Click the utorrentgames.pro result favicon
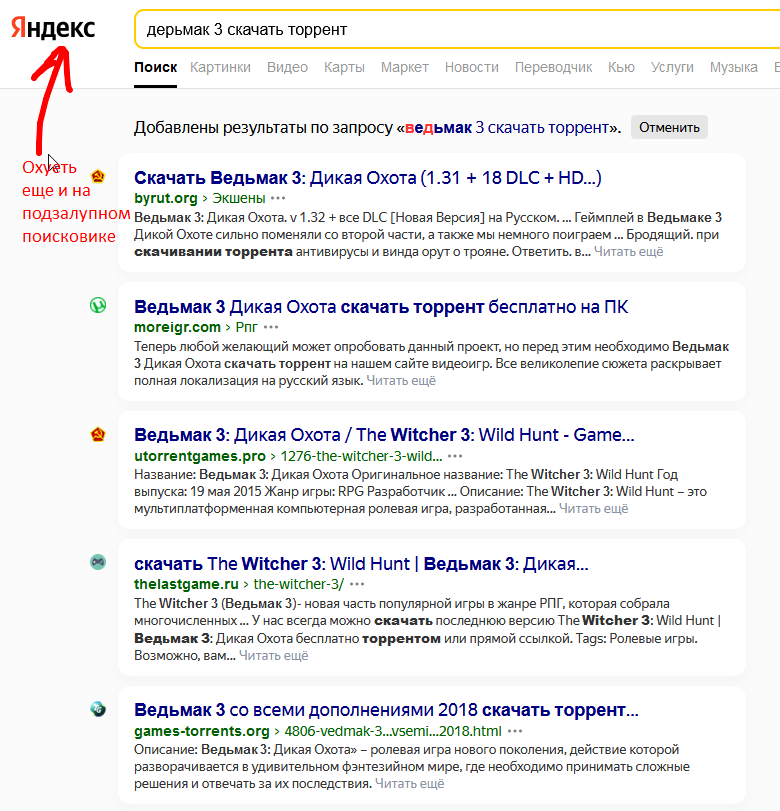Viewport: 780px width, 811px height. pos(98,434)
